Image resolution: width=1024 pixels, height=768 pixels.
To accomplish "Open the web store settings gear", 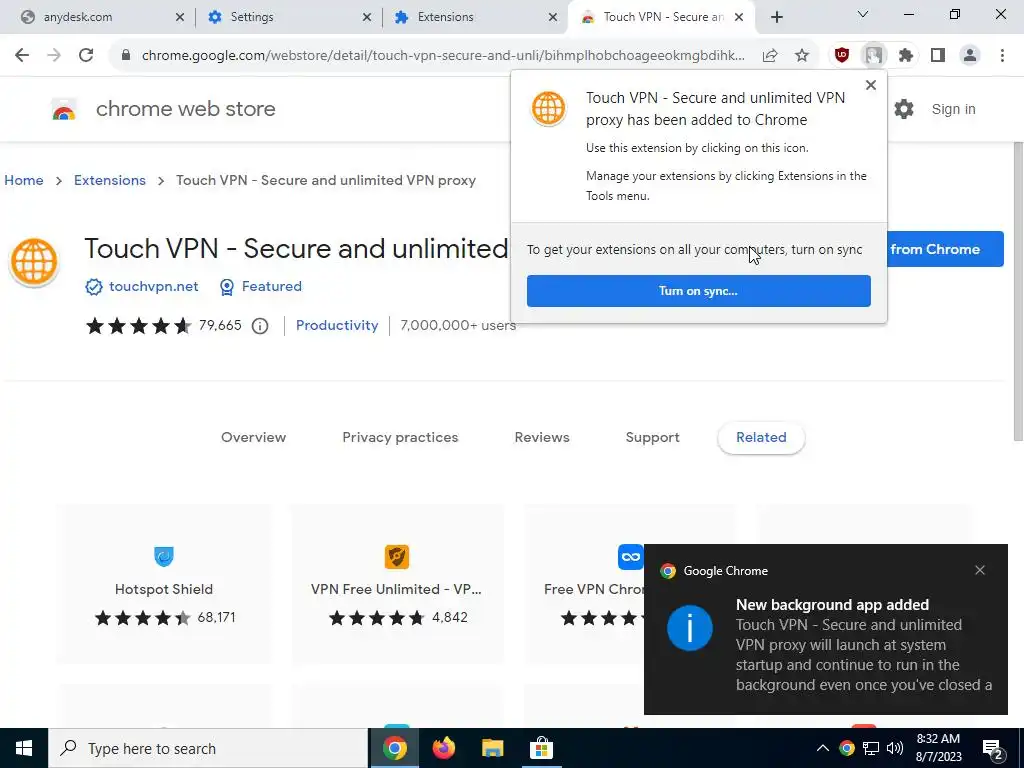I will click(904, 109).
